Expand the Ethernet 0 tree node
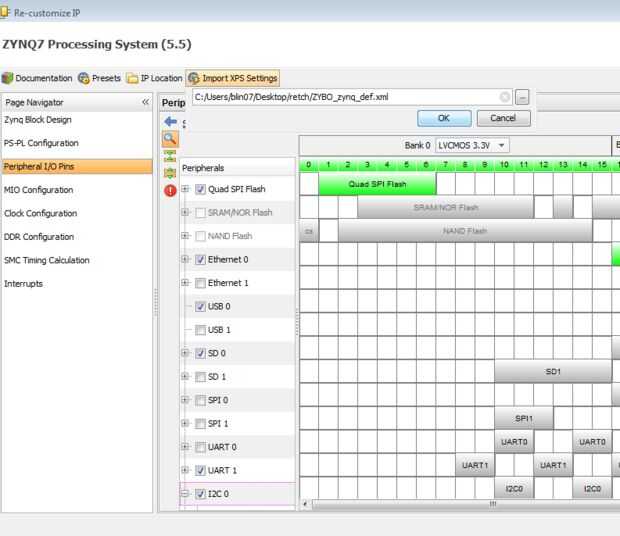Screen dimensions: 620x536 [185, 259]
